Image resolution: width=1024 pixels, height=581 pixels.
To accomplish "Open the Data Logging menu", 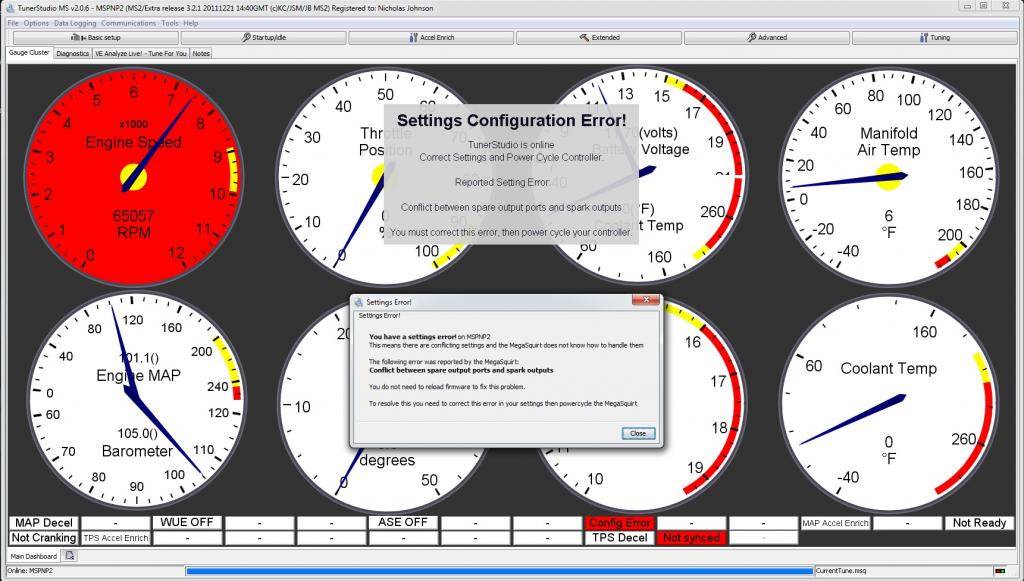I will click(x=75, y=23).
